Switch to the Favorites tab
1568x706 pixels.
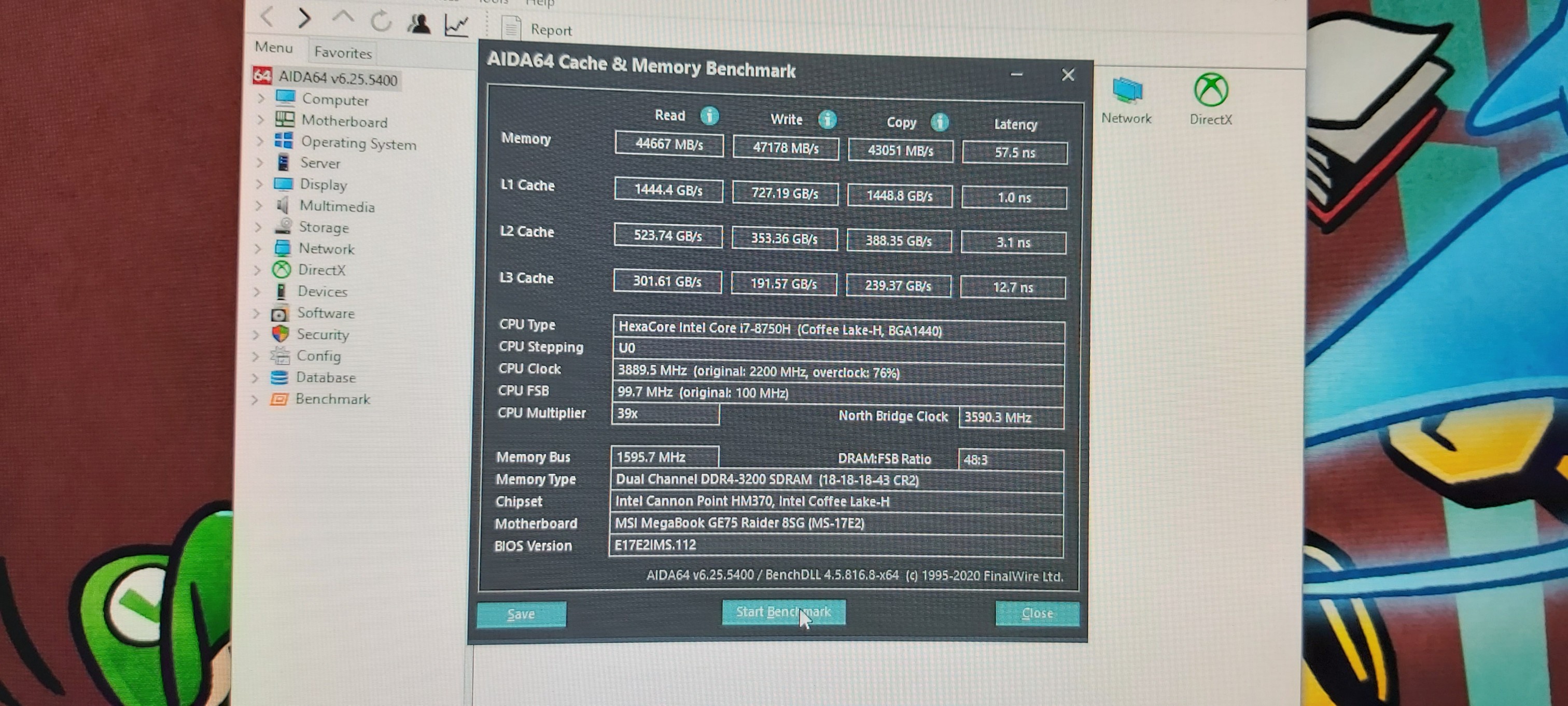click(x=343, y=53)
